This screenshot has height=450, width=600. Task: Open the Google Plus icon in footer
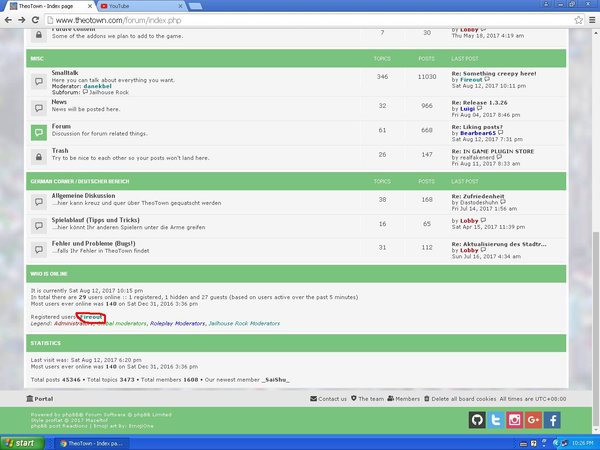(533, 420)
